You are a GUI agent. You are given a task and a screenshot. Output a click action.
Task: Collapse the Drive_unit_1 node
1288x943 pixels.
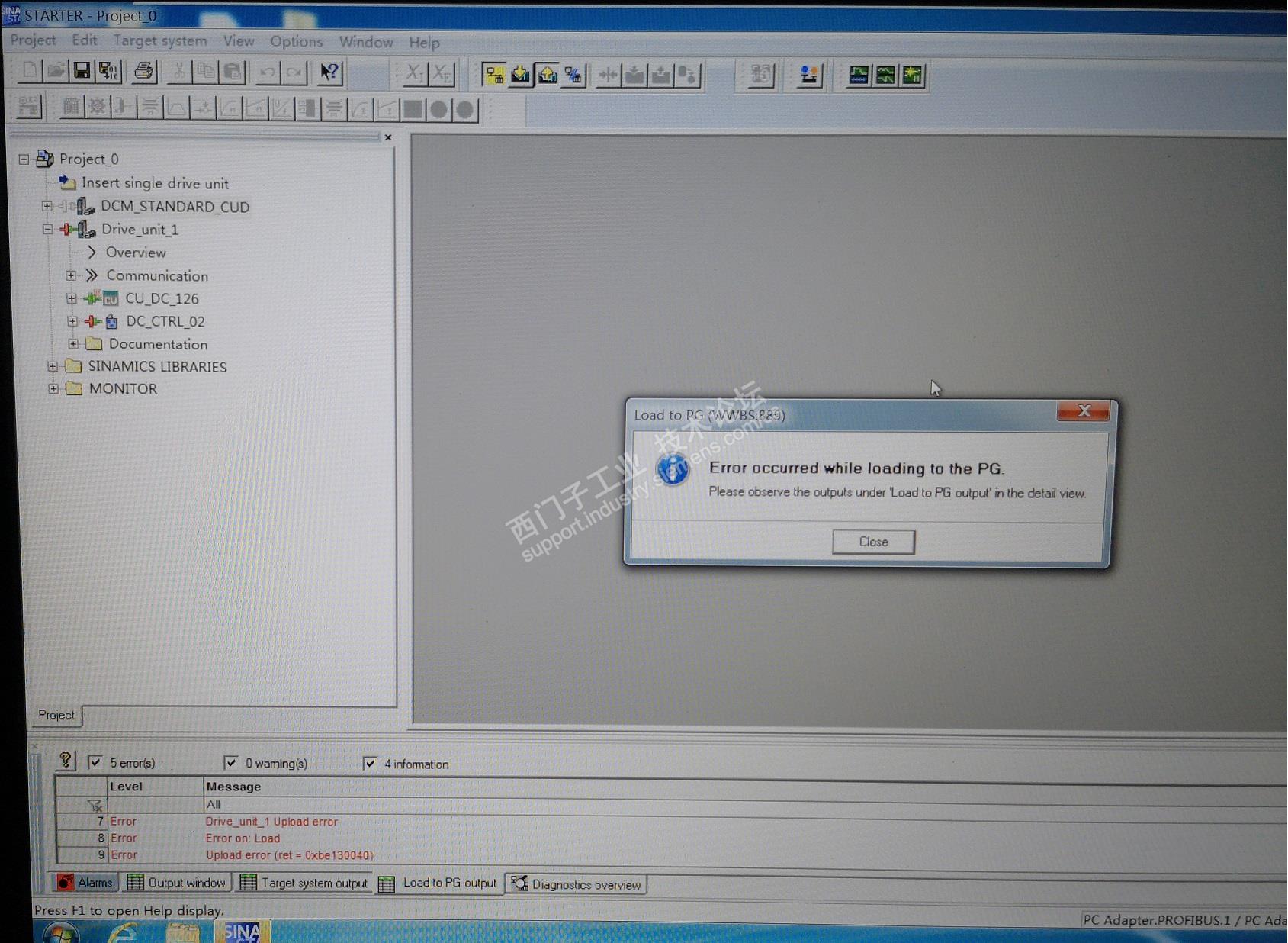point(47,229)
